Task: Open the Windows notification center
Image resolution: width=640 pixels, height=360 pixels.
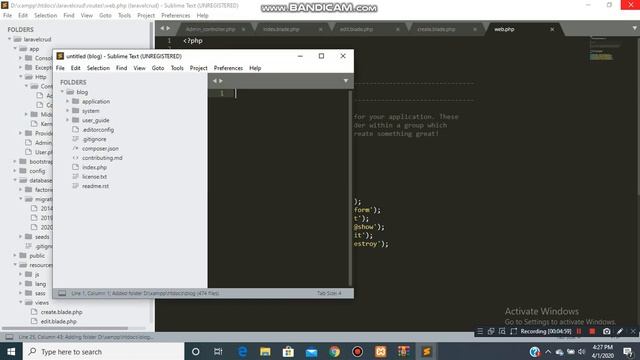Action: [628, 351]
